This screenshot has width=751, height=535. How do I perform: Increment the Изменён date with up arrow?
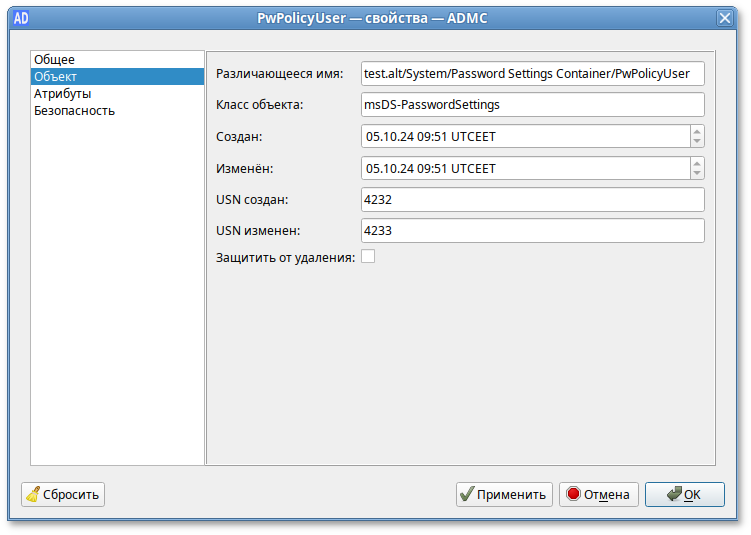coord(696,162)
